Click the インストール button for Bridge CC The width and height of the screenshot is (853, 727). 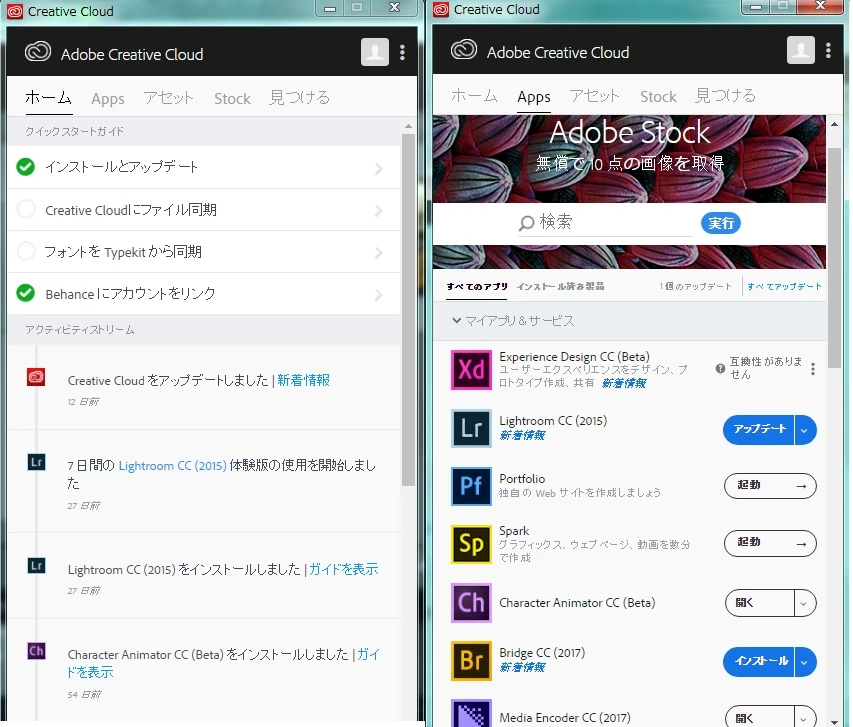coord(759,662)
